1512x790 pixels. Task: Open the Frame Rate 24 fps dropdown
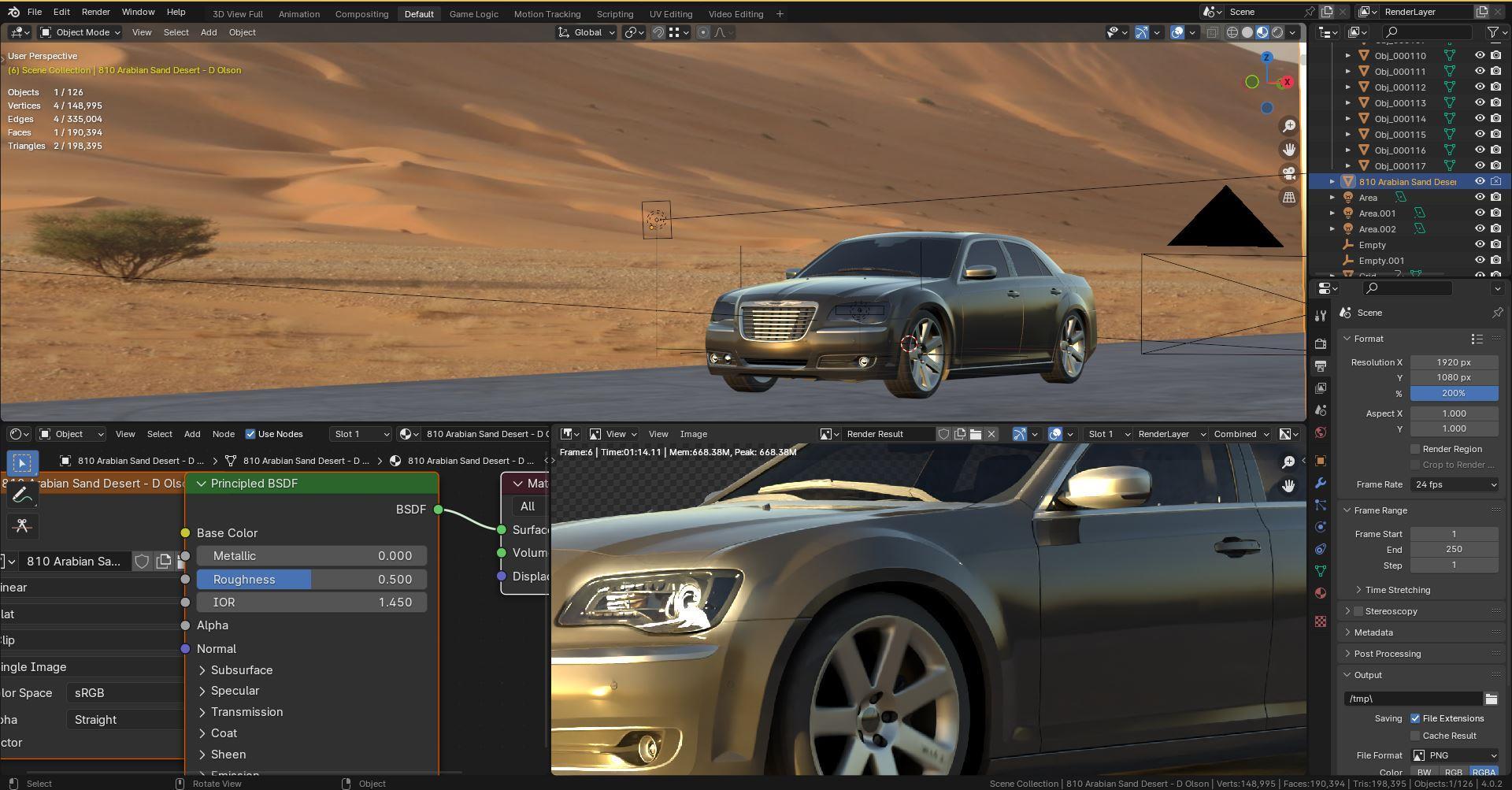(1455, 484)
